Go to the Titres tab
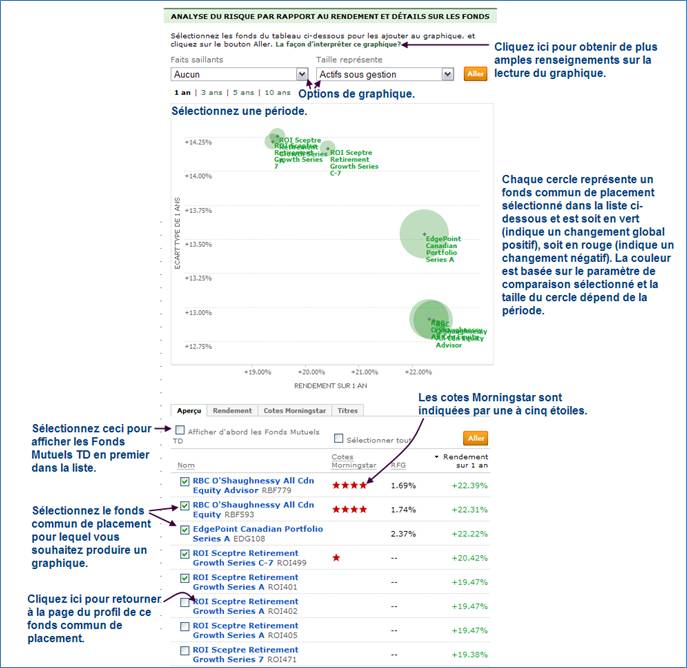 [x=348, y=410]
